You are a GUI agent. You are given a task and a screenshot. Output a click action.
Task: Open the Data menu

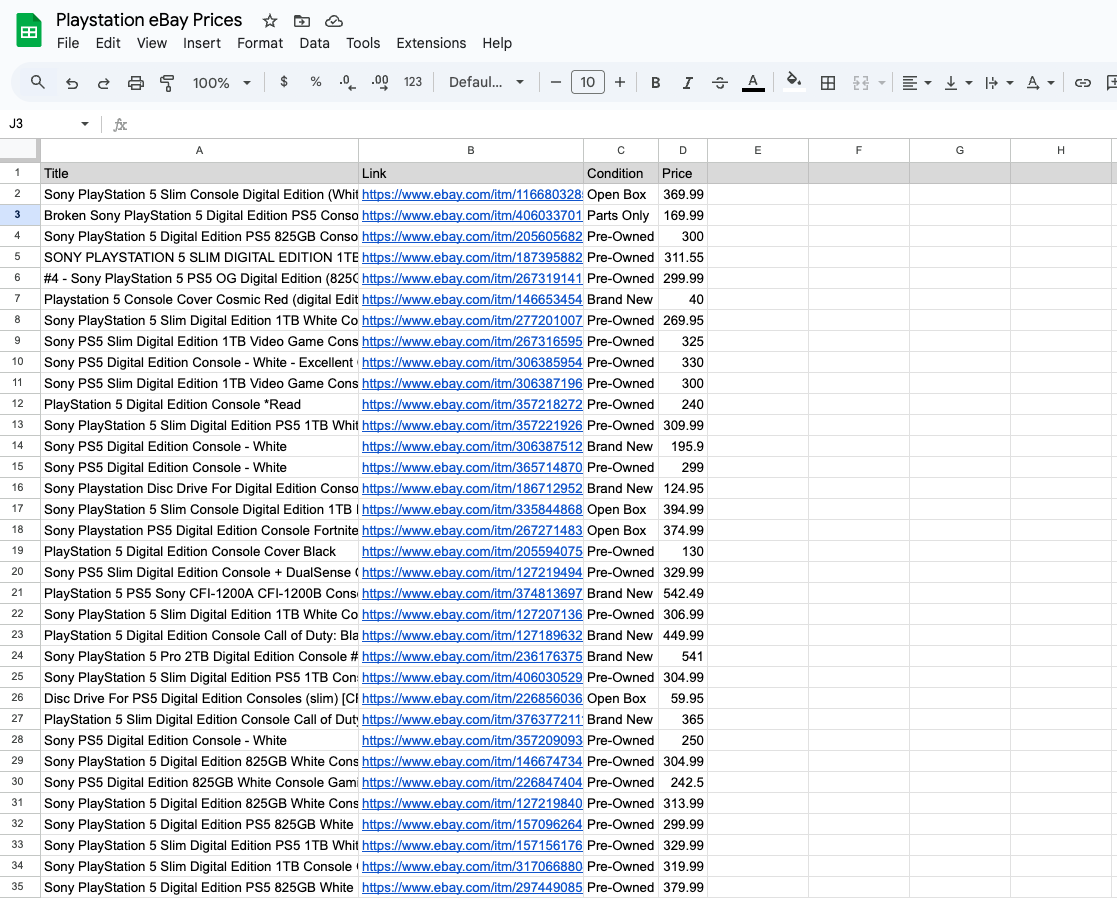pos(314,43)
